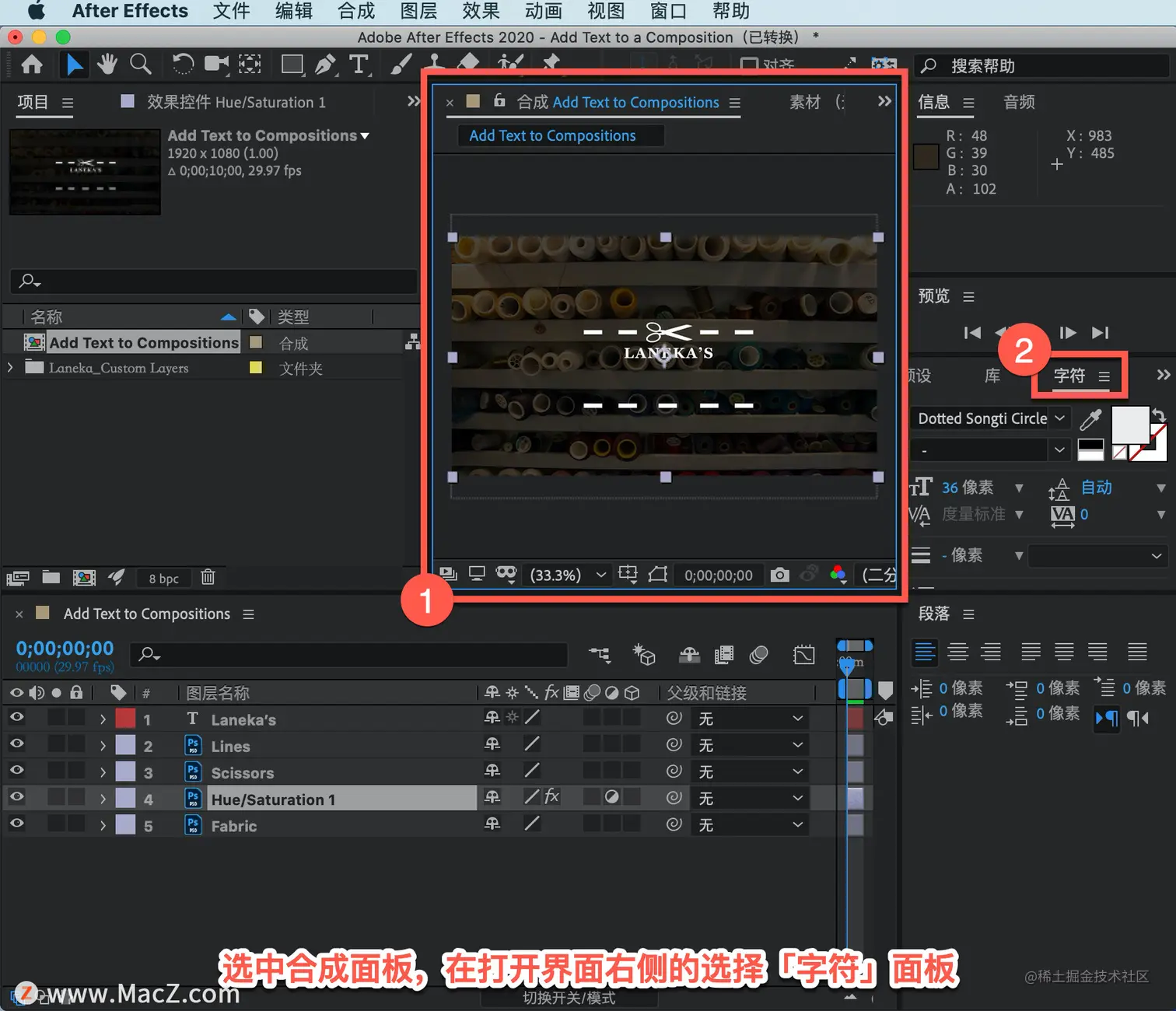Toggle adjustment layer switch on Hue/Saturation 1
1176x1011 pixels.
612,797
